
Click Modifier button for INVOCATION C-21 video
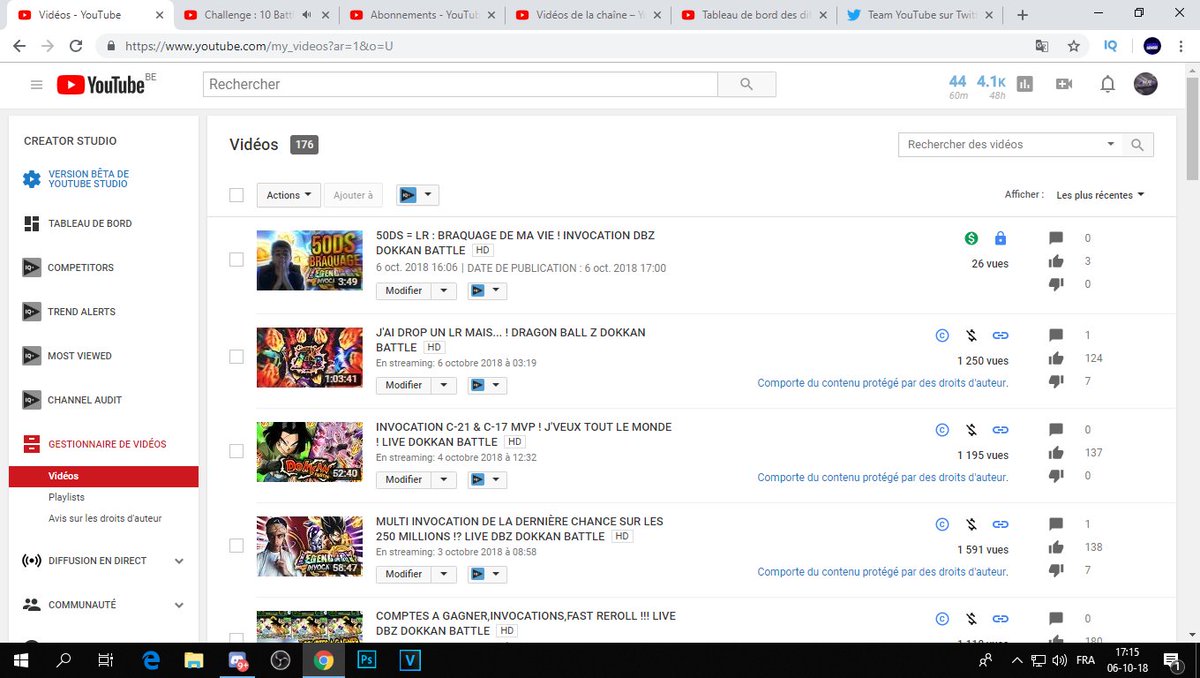[x=403, y=480]
